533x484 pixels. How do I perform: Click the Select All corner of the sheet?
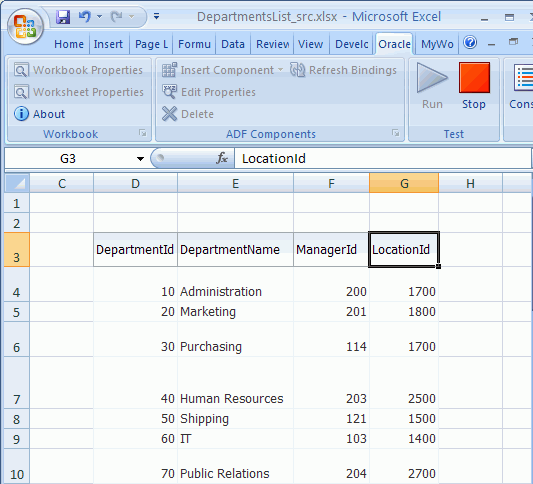pyautogui.click(x=17, y=184)
